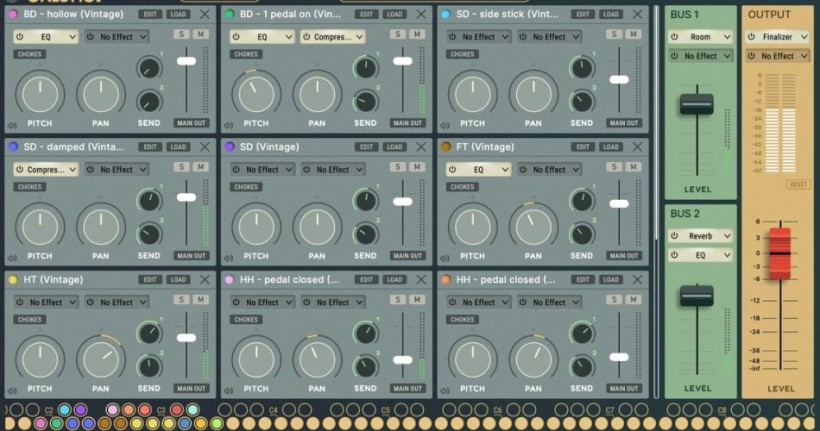Viewport: 820px width, 431px height.
Task: Open Chokes settings for BD - 1 pedal on
Action: [x=245, y=54]
